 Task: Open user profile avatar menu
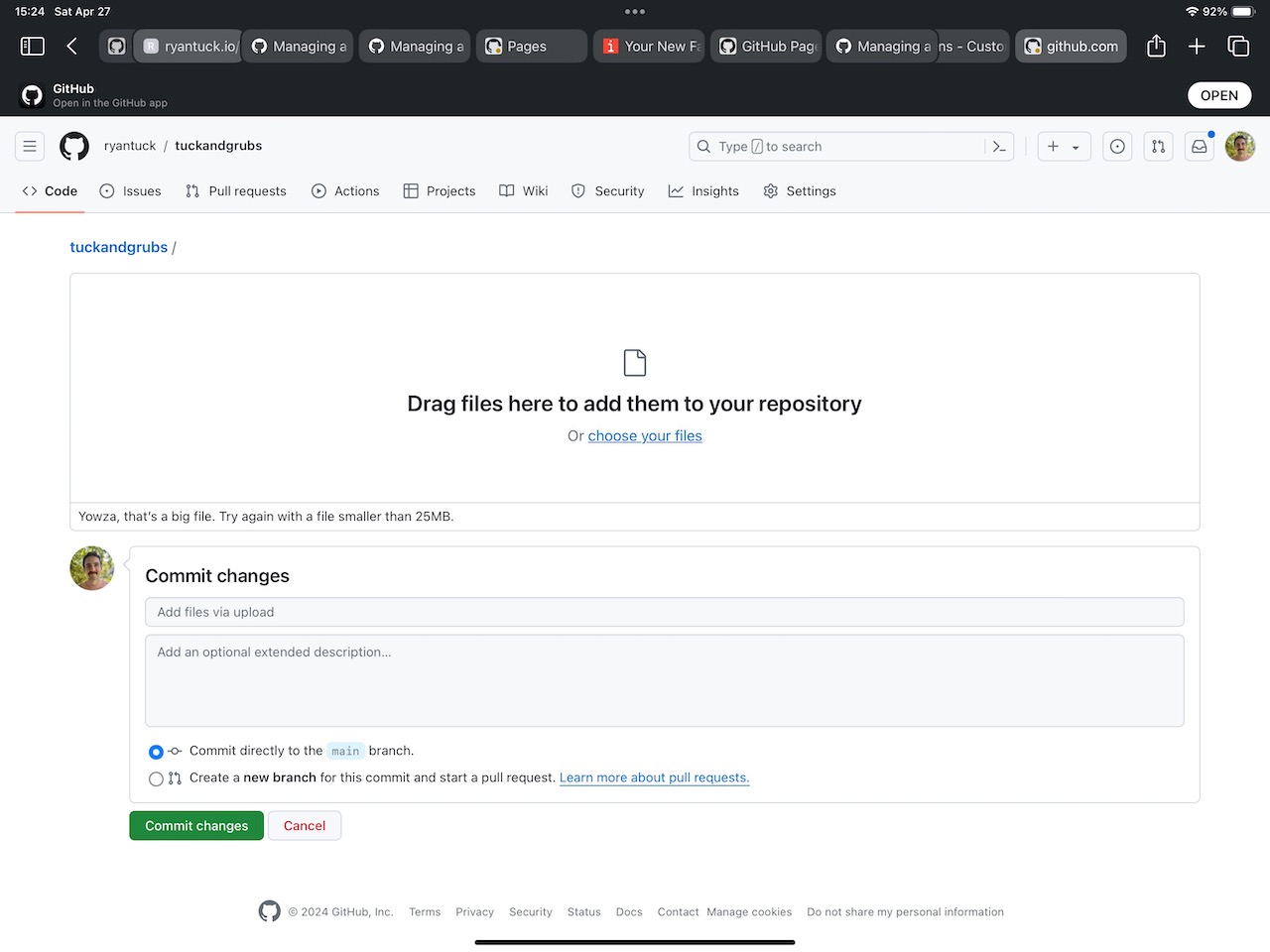[1239, 147]
